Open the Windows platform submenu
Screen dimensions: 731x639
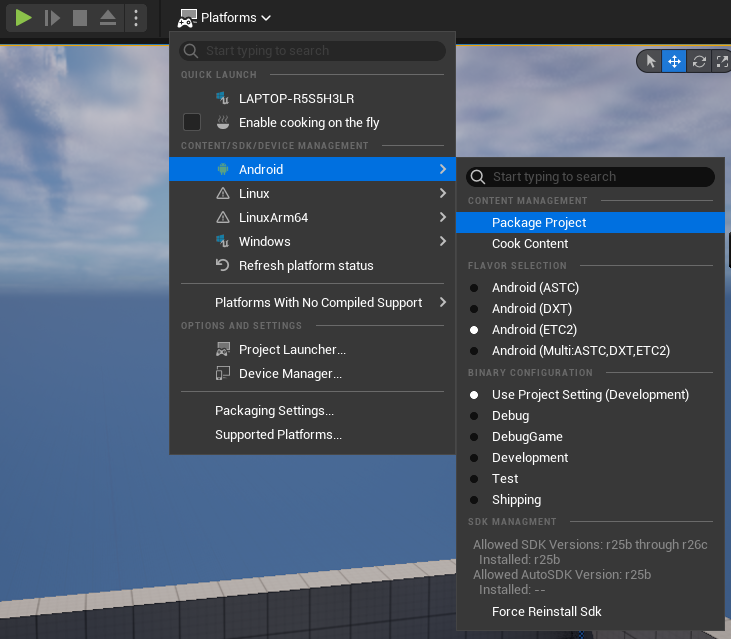click(312, 241)
